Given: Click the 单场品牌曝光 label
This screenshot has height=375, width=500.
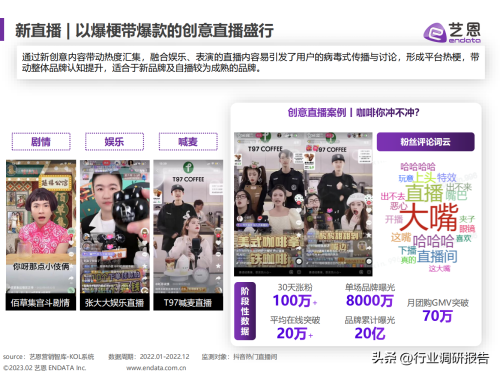Looking at the screenshot, I should (x=370, y=287).
